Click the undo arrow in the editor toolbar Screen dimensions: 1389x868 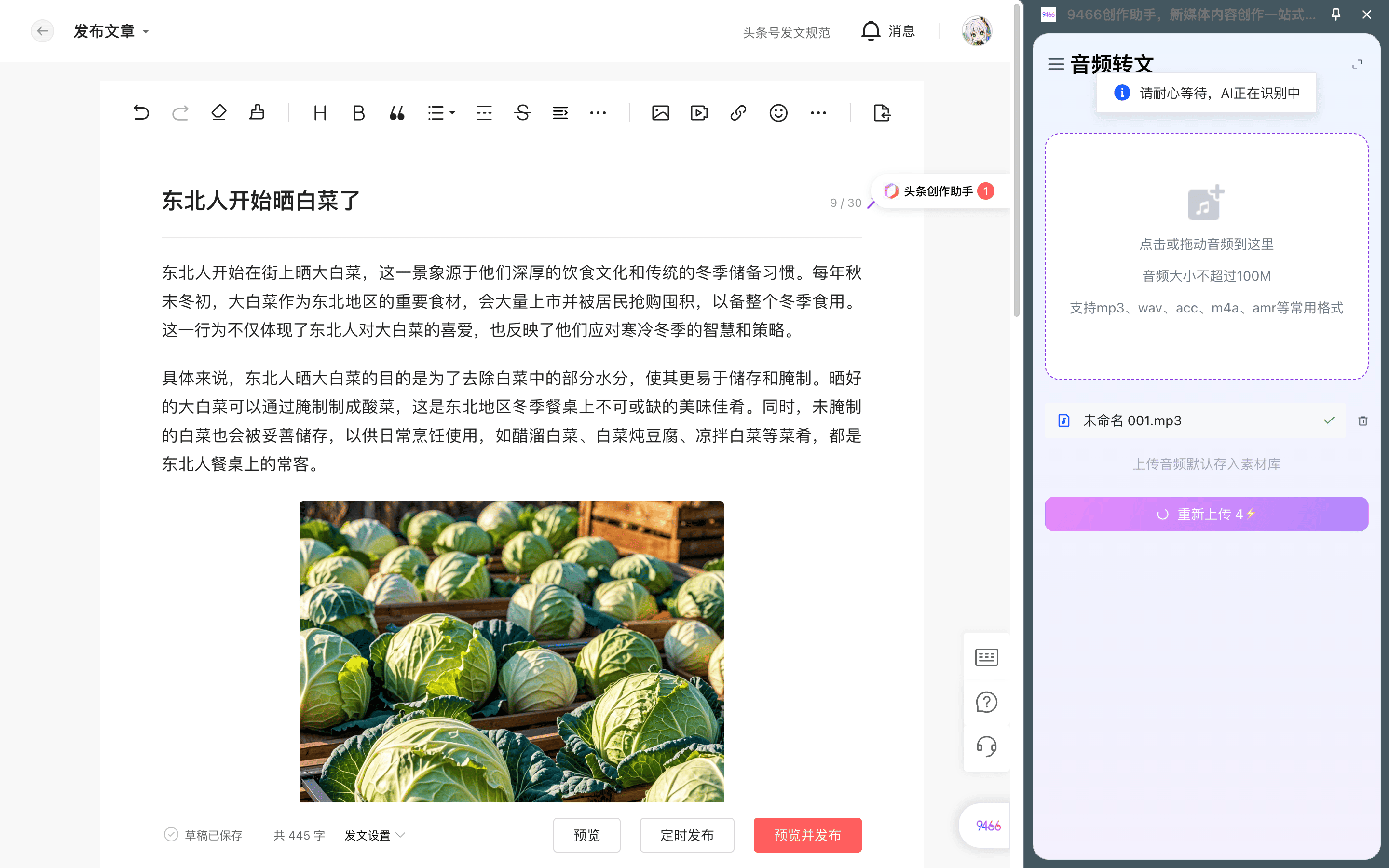(x=141, y=112)
